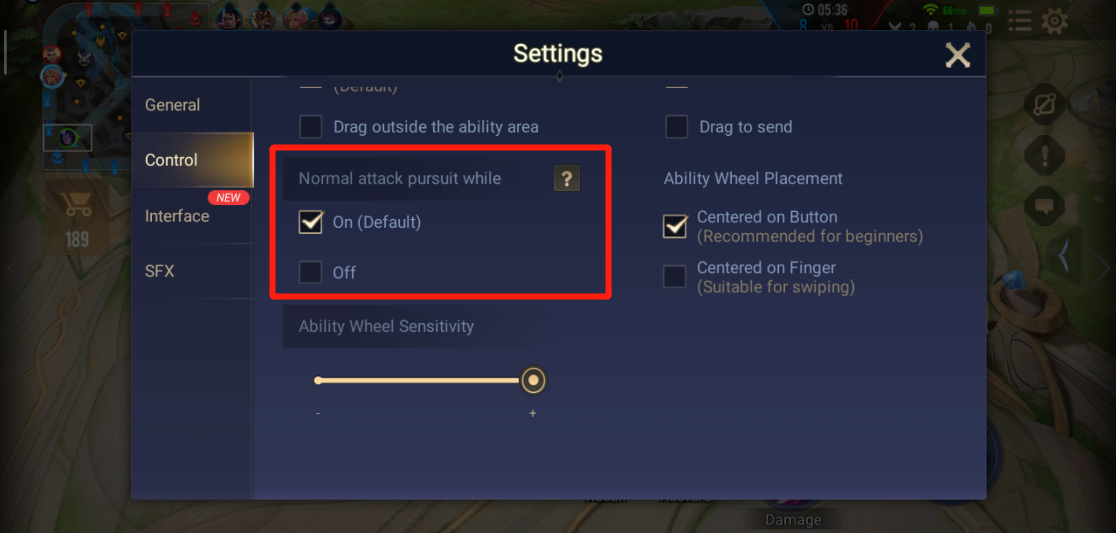The height and width of the screenshot is (533, 1116).
Task: Check Drag outside the ability area
Action: tap(310, 127)
